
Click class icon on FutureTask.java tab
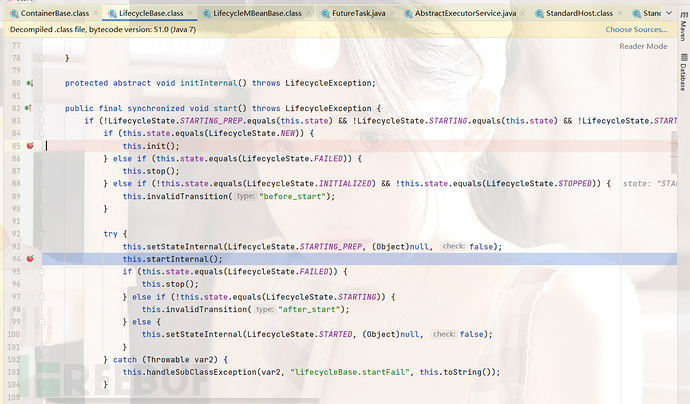[x=325, y=14]
